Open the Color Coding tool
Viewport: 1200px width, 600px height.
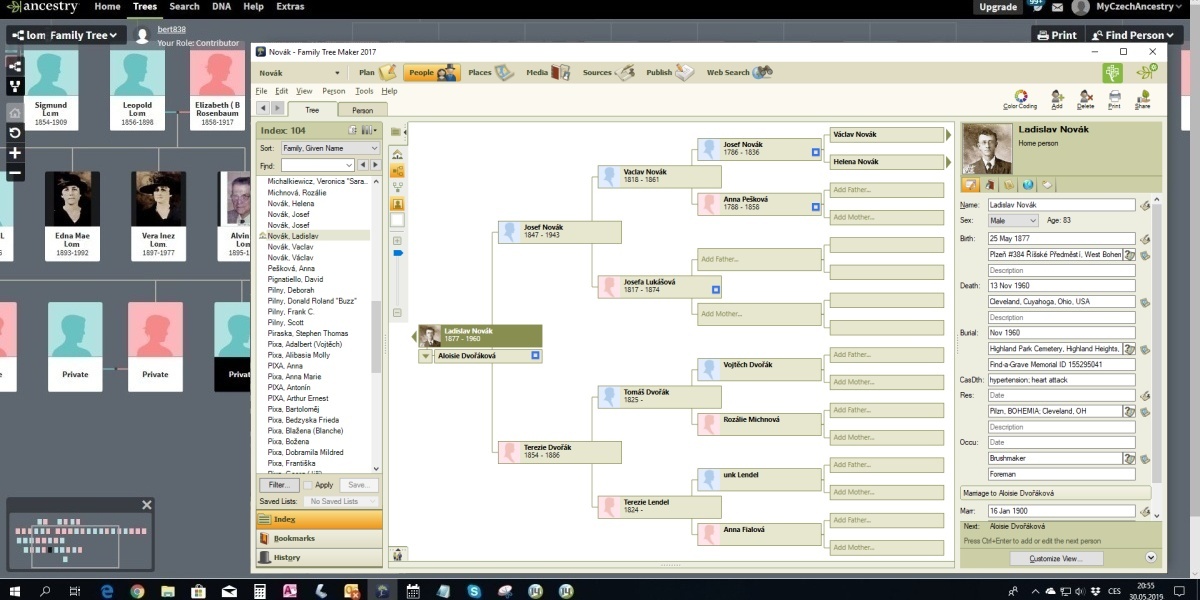tap(1020, 99)
